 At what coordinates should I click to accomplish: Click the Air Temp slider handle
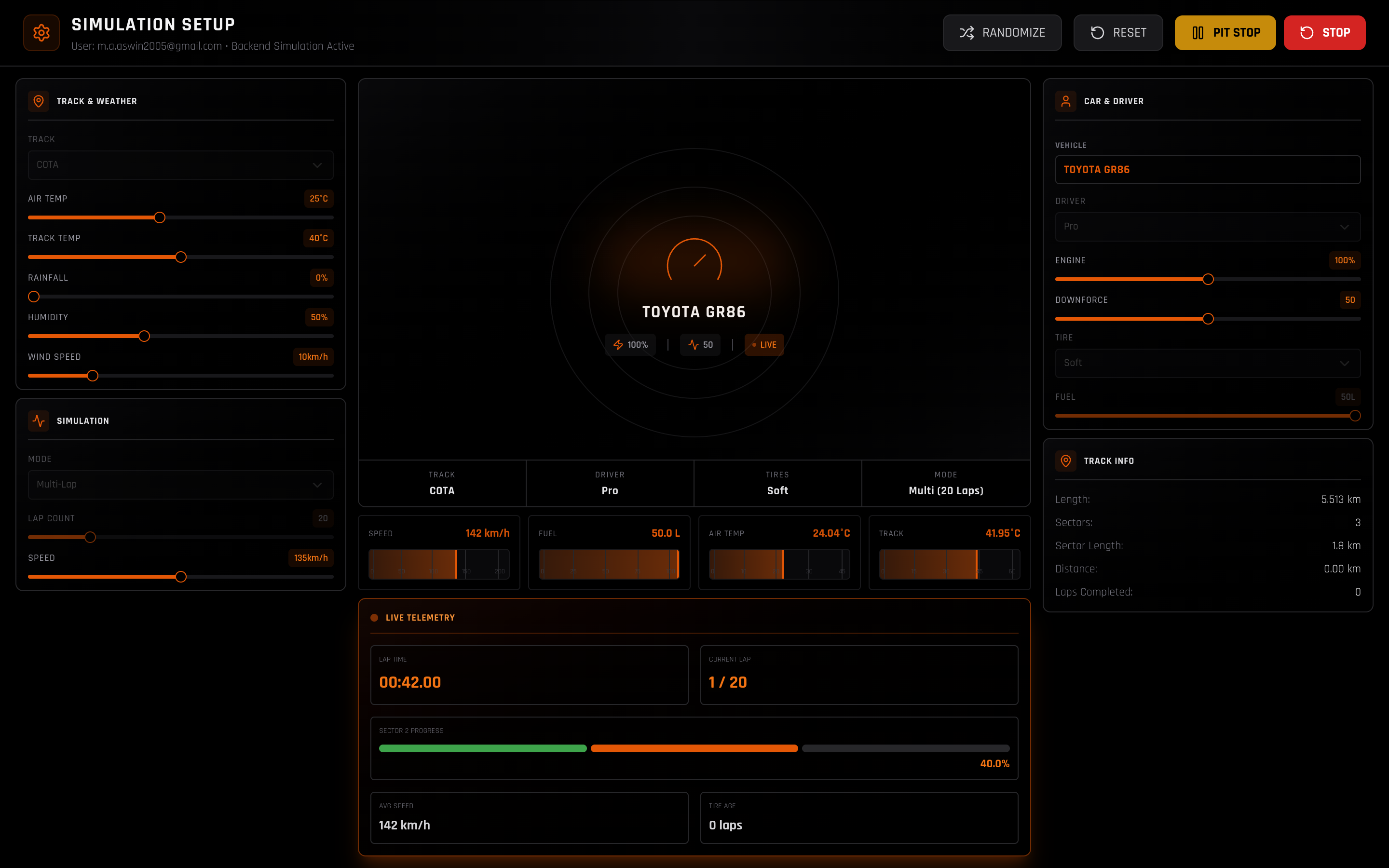point(160,217)
